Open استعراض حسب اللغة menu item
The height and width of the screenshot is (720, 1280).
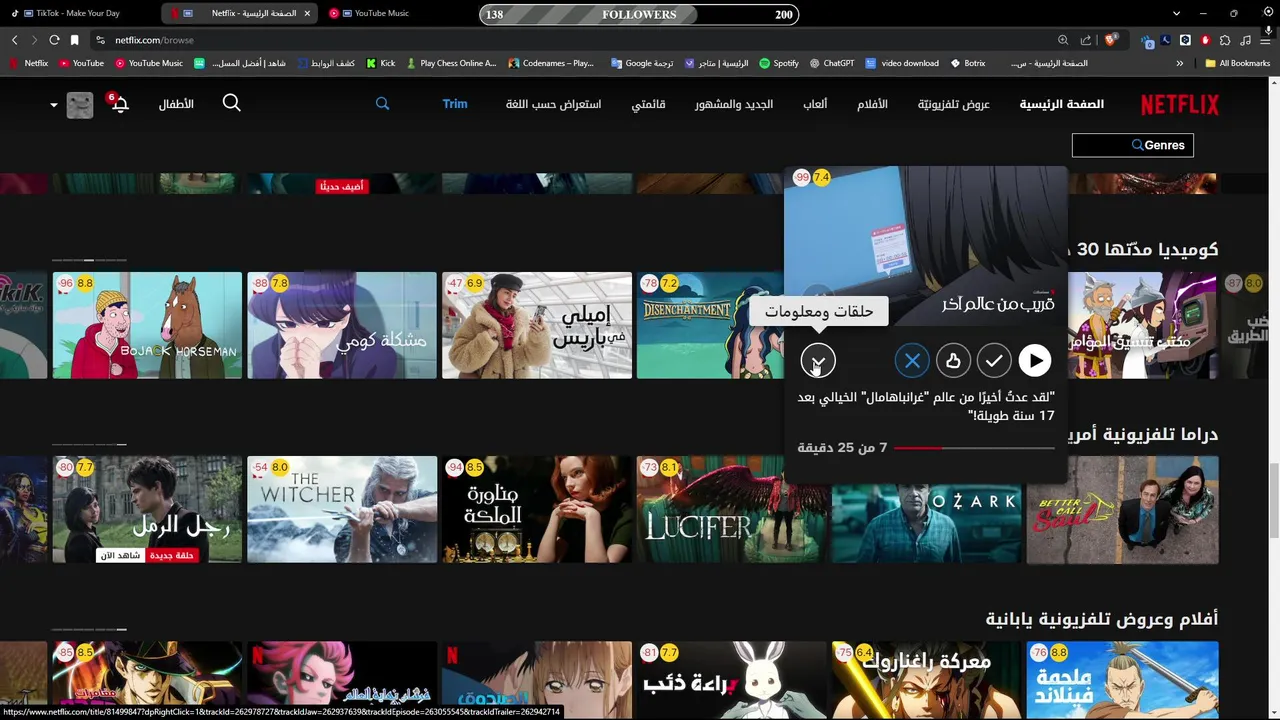coord(553,104)
